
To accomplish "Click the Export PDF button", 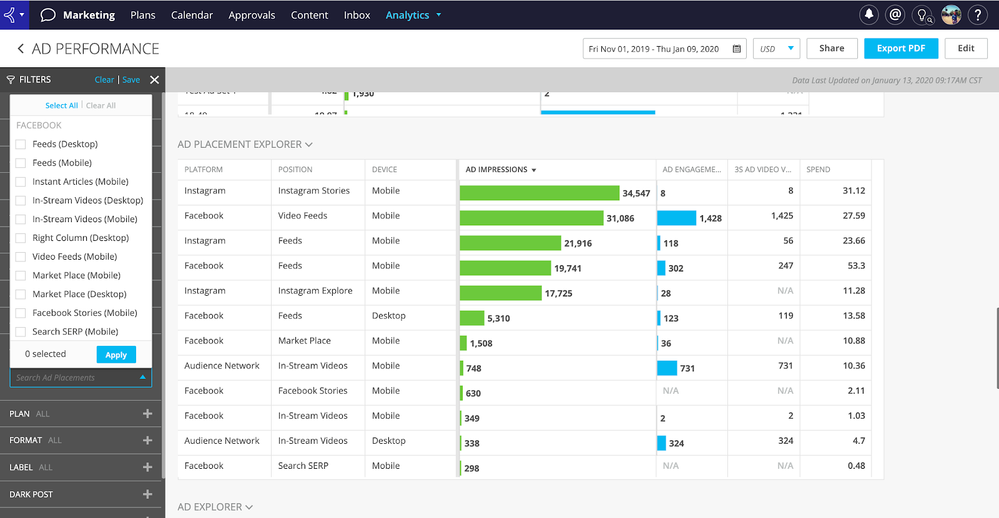I will (x=901, y=48).
